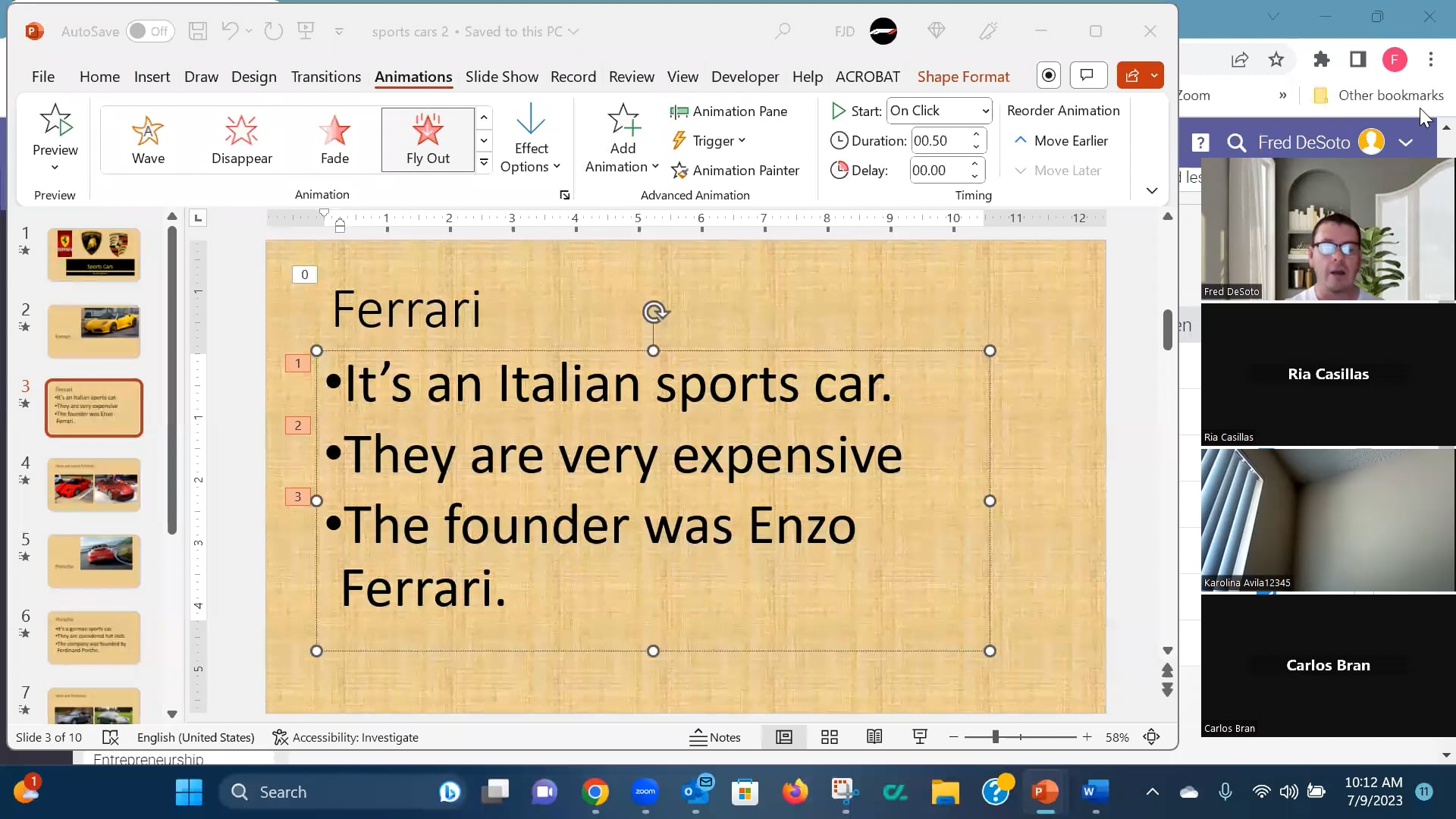The width and height of the screenshot is (1456, 819).
Task: Select the Fade animation effect
Action: [x=334, y=140]
